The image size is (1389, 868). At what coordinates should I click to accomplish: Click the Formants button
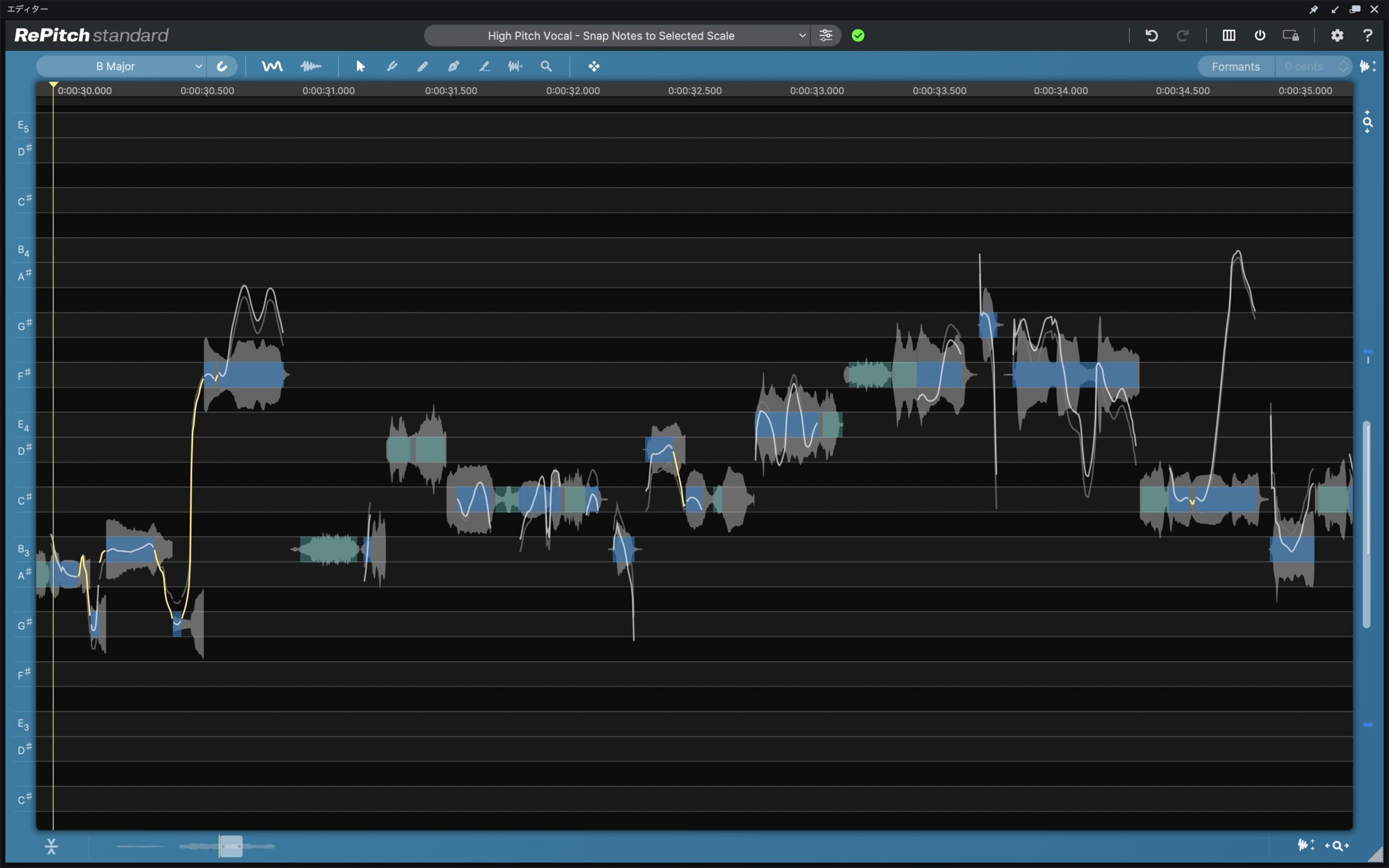pos(1236,67)
